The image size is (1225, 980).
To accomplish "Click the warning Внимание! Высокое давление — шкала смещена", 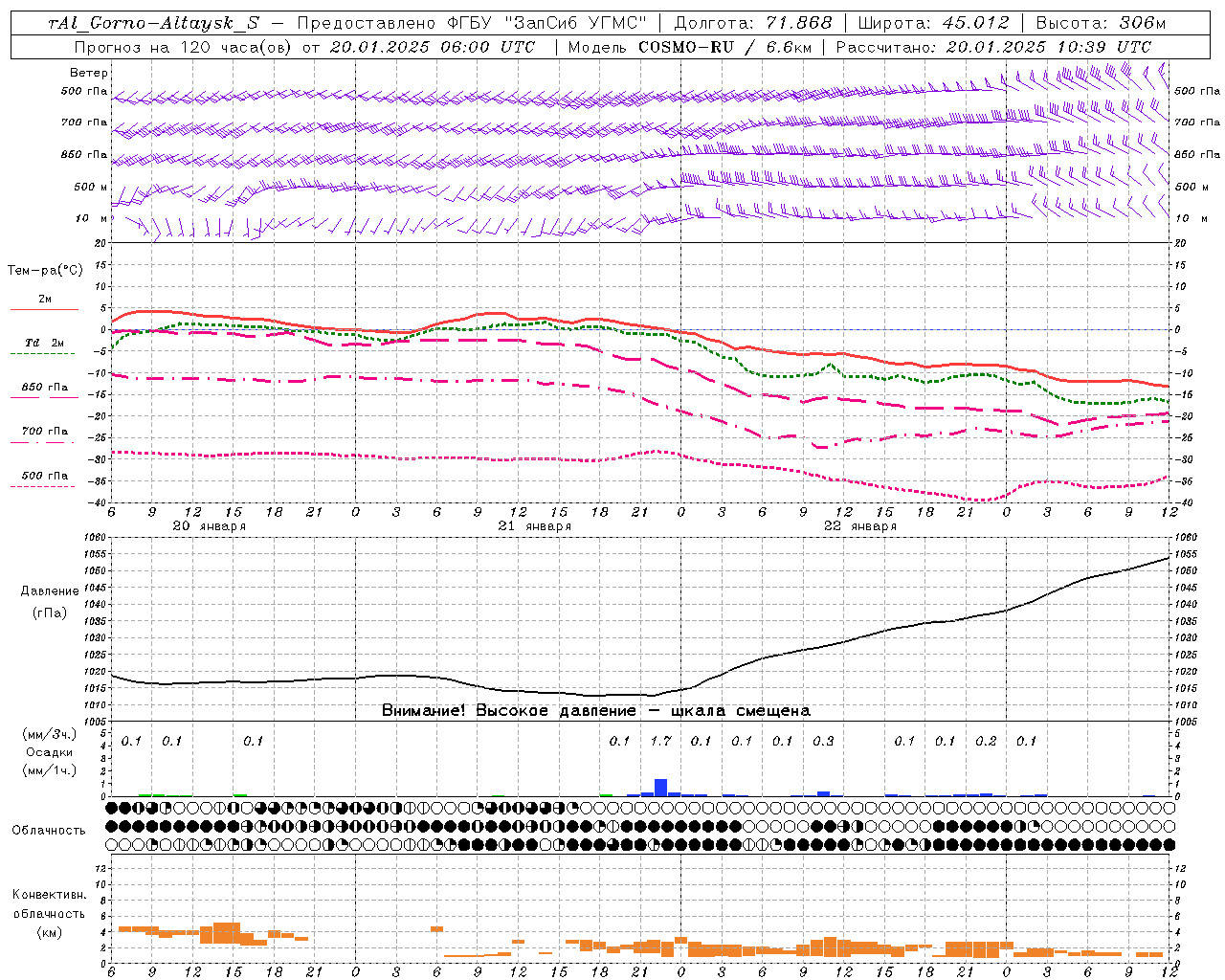I will 595,711.
